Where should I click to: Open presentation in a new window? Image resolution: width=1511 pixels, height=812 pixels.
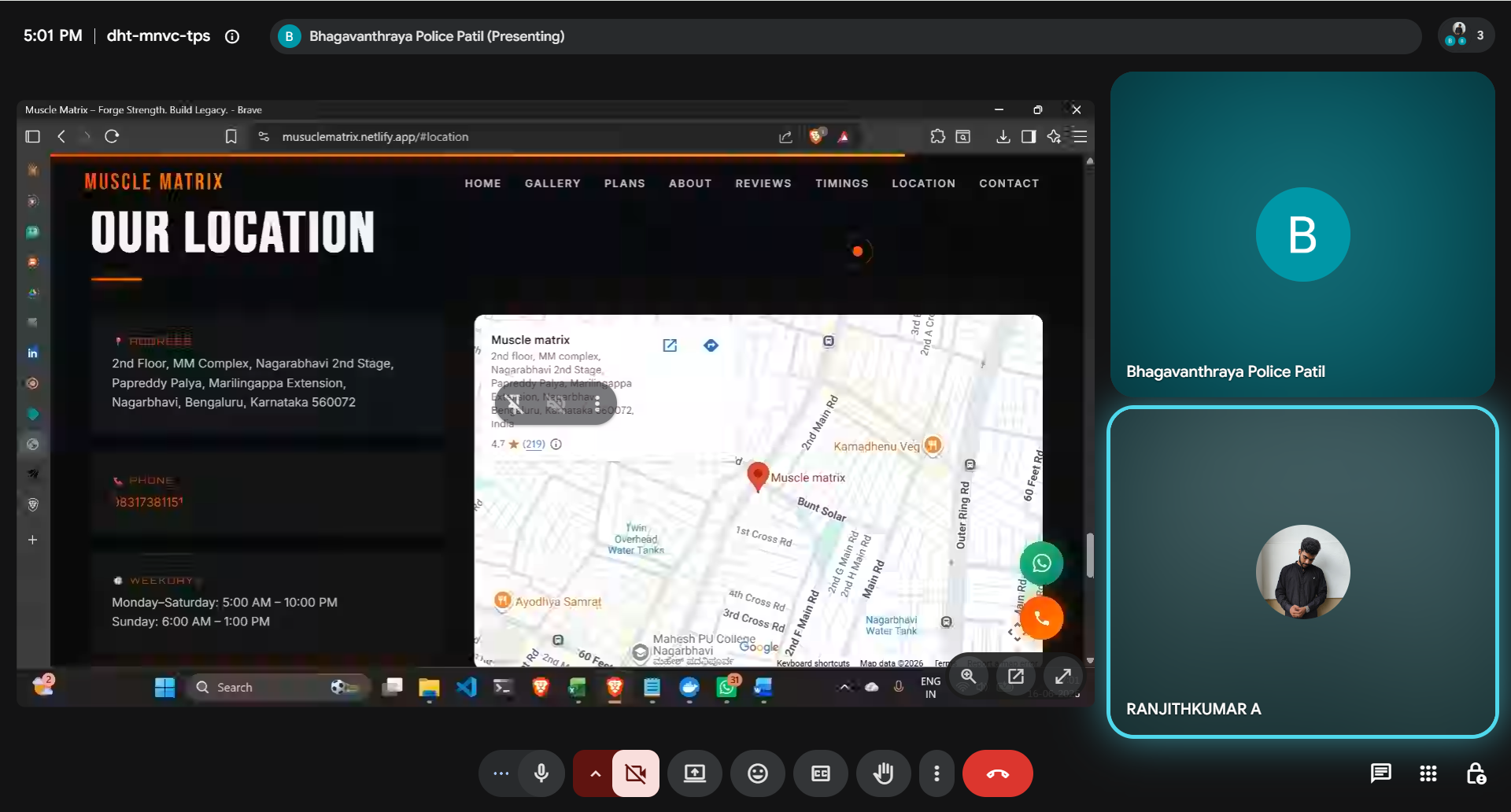1016,676
